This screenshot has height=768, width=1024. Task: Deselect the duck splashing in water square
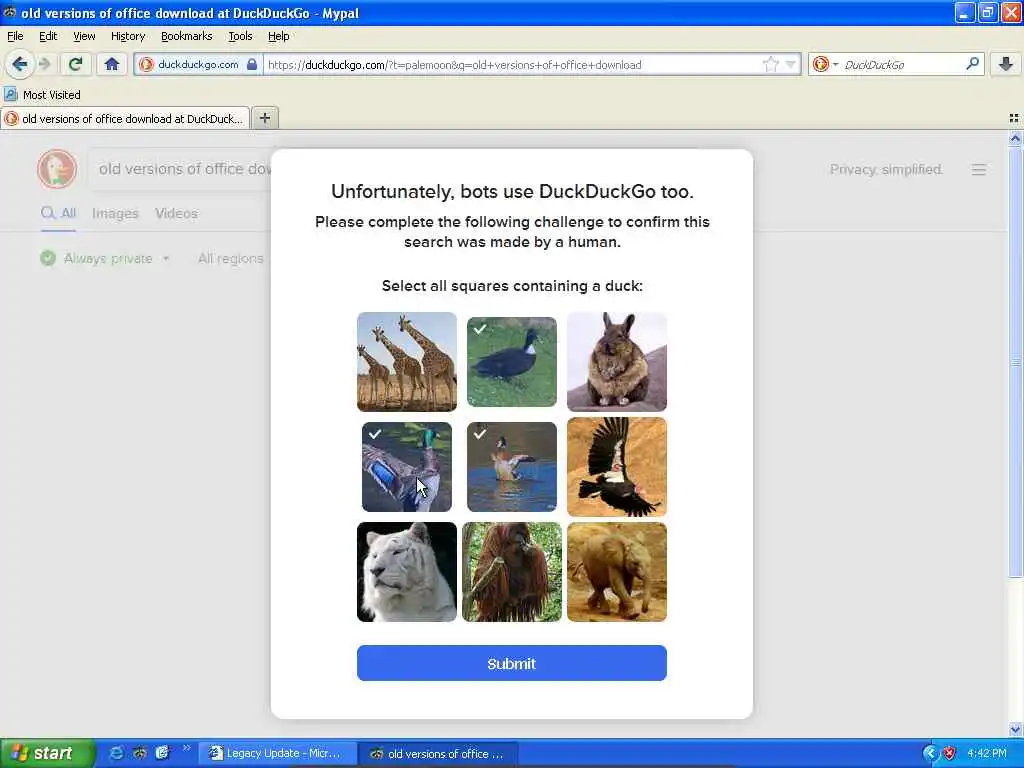coord(512,467)
